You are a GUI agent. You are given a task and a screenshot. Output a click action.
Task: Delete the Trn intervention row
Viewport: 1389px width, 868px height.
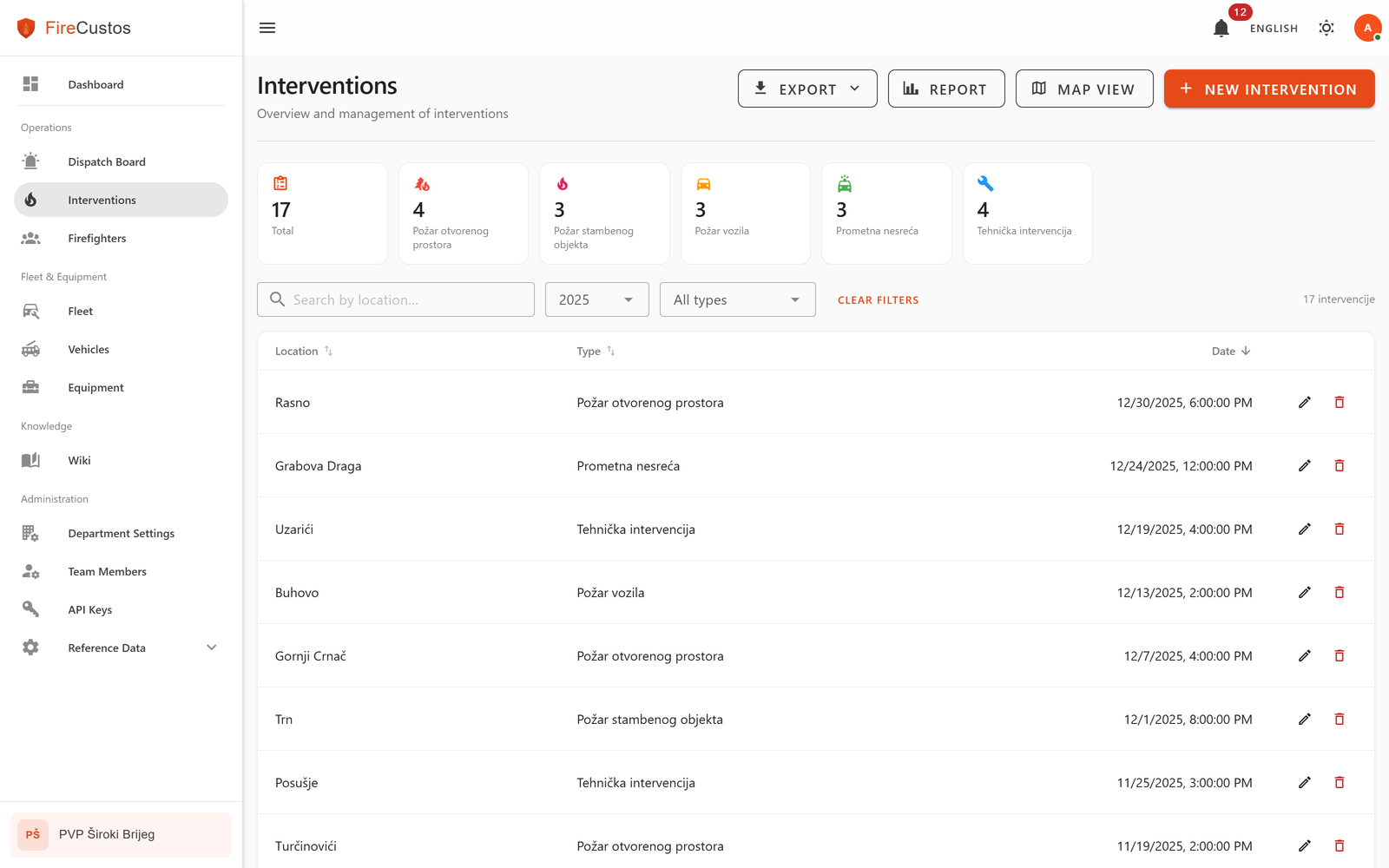(1339, 720)
